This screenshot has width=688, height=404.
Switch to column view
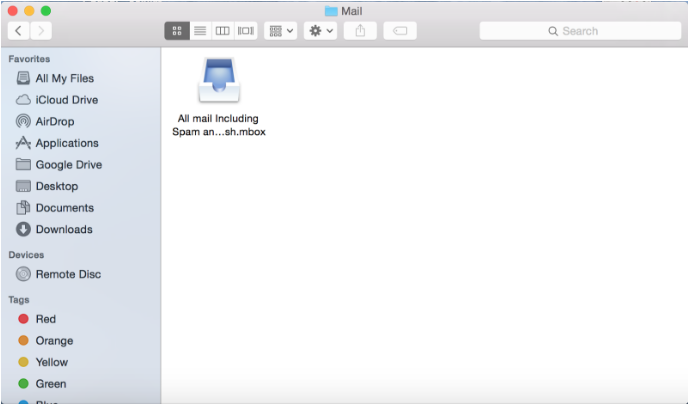pyautogui.click(x=222, y=31)
